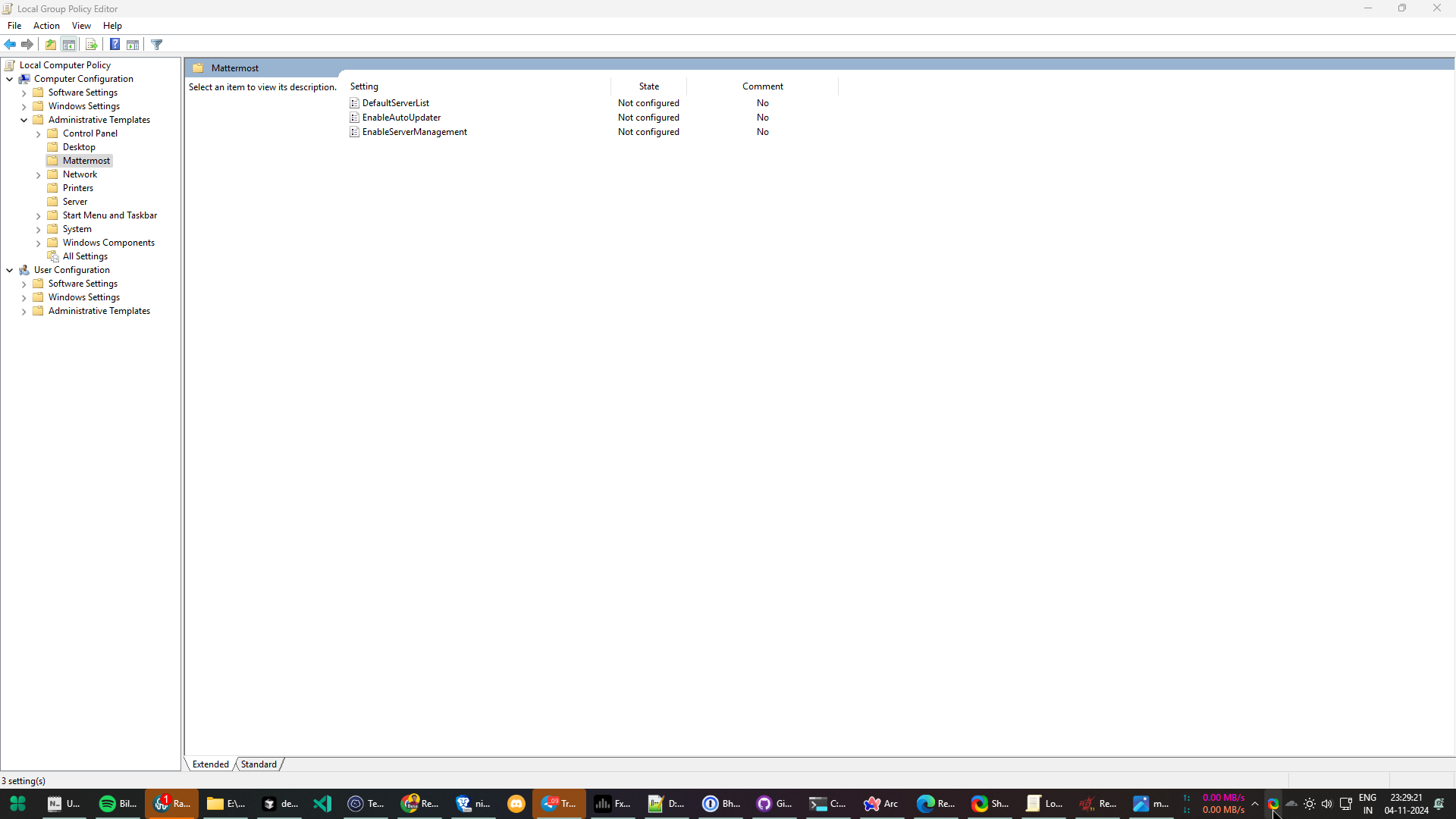This screenshot has width=1456, height=819.
Task: Select All Settings in the tree
Action: pyautogui.click(x=84, y=256)
